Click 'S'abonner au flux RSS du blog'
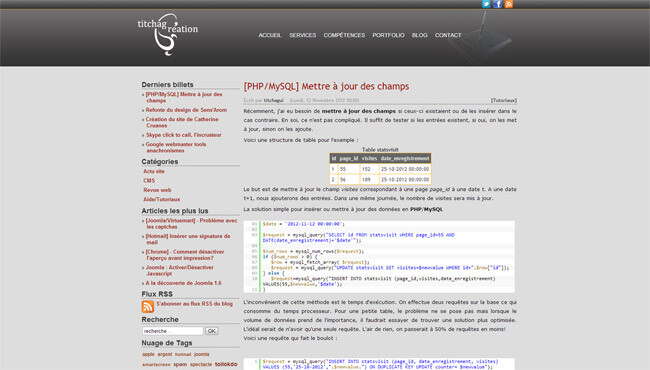650x370 pixels. pos(194,304)
